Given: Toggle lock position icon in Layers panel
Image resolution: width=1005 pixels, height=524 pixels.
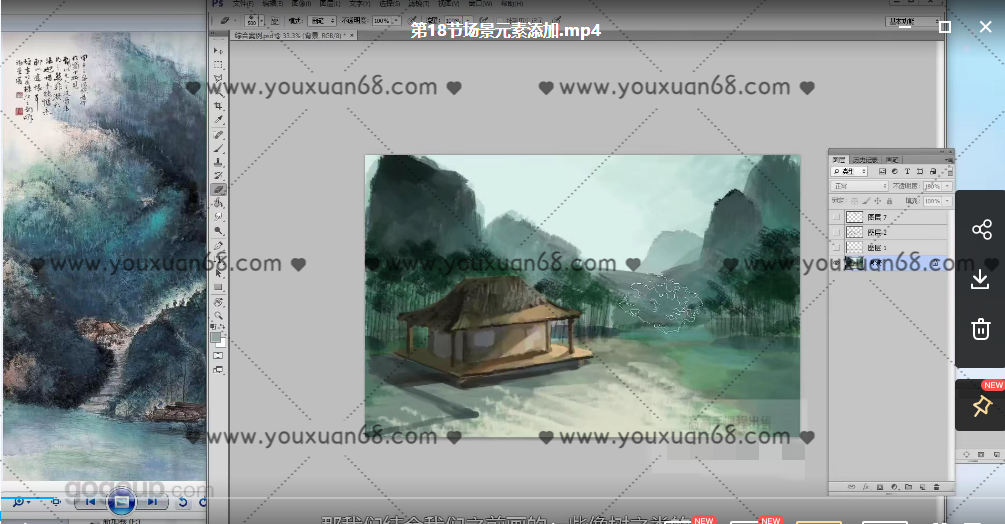Looking at the screenshot, I should click(877, 201).
